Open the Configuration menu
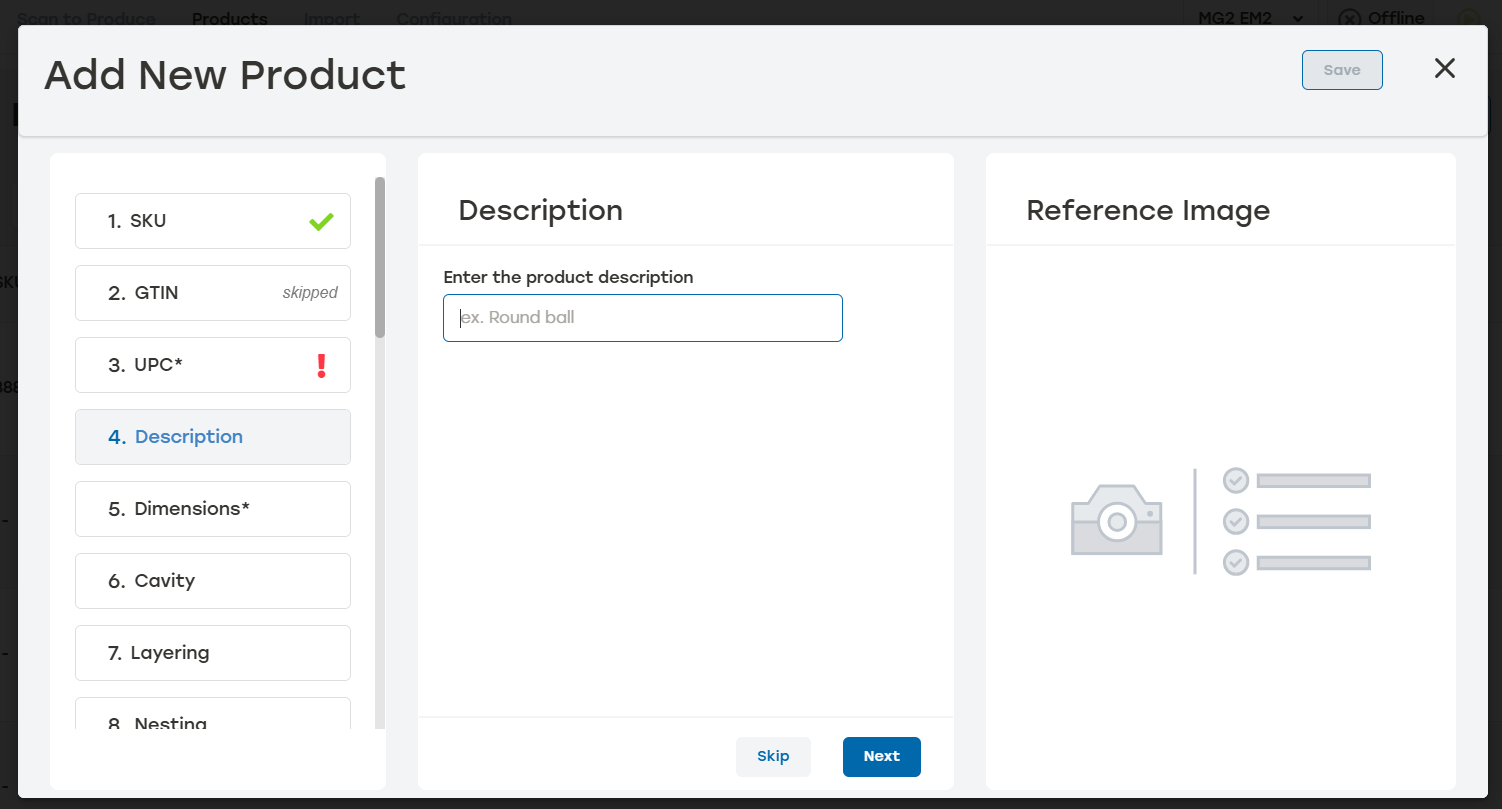1502x809 pixels. click(453, 18)
